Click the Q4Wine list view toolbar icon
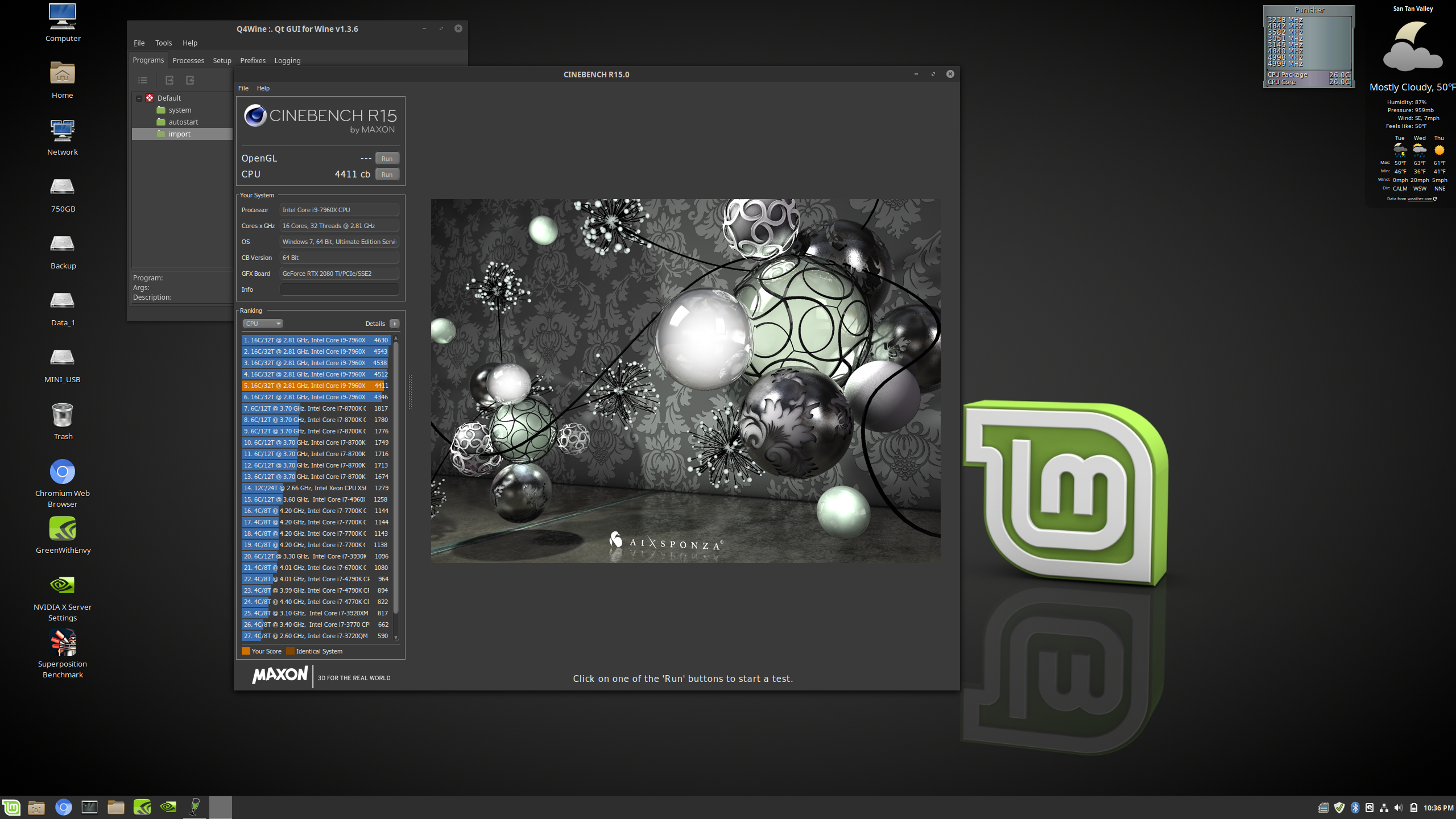1456x819 pixels. (x=143, y=80)
